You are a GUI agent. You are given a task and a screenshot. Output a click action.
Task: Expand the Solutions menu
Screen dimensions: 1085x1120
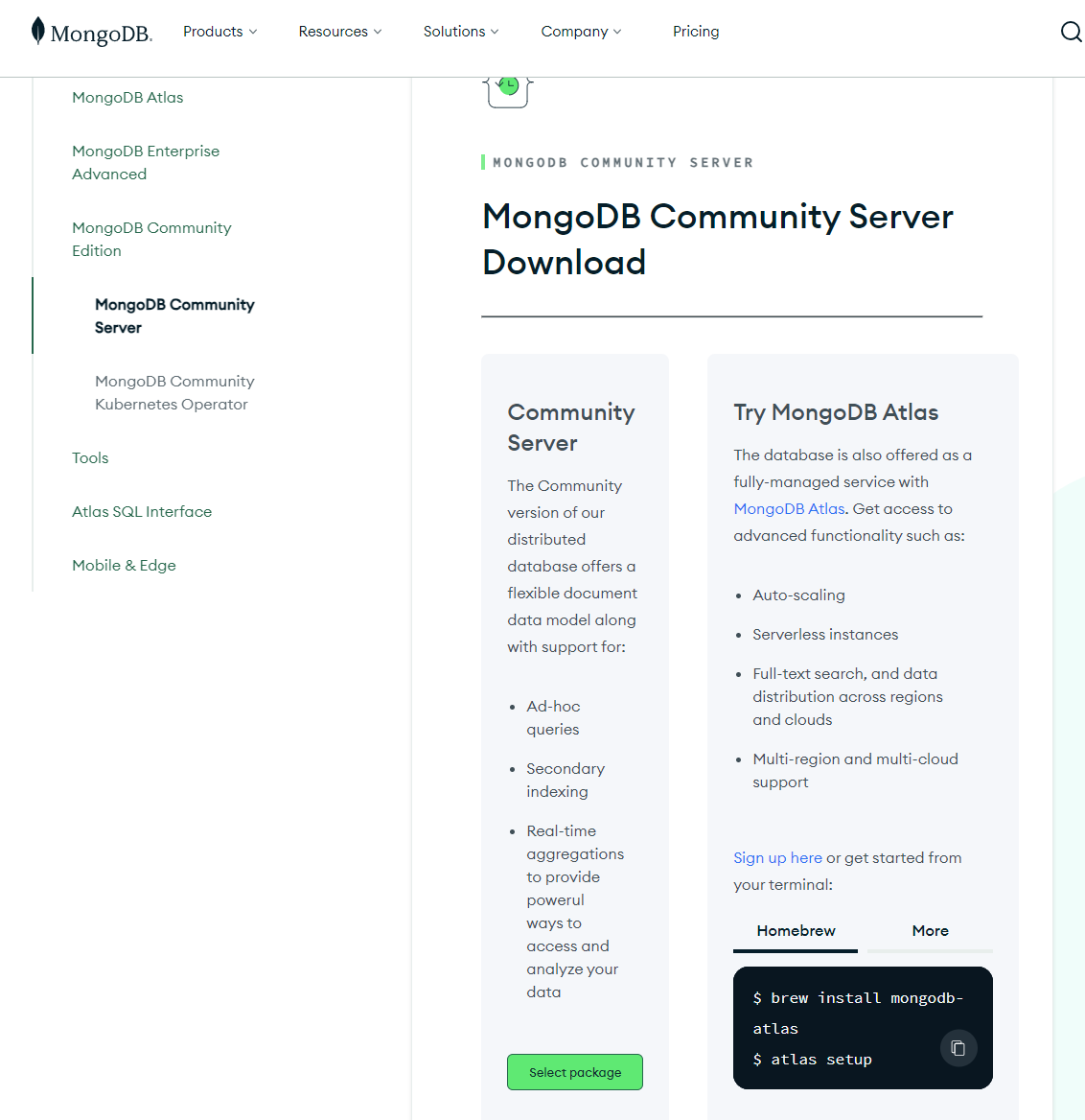point(461,32)
